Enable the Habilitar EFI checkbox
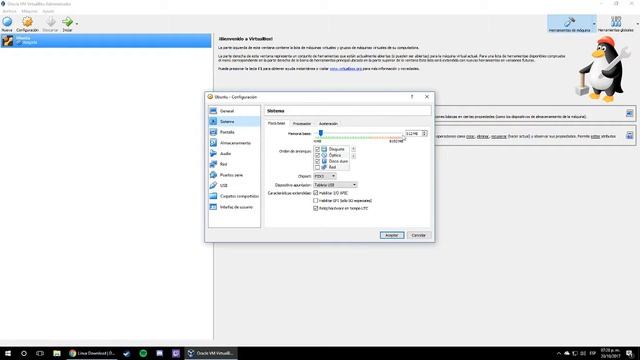Screen dimensions: 640x360 316,200
